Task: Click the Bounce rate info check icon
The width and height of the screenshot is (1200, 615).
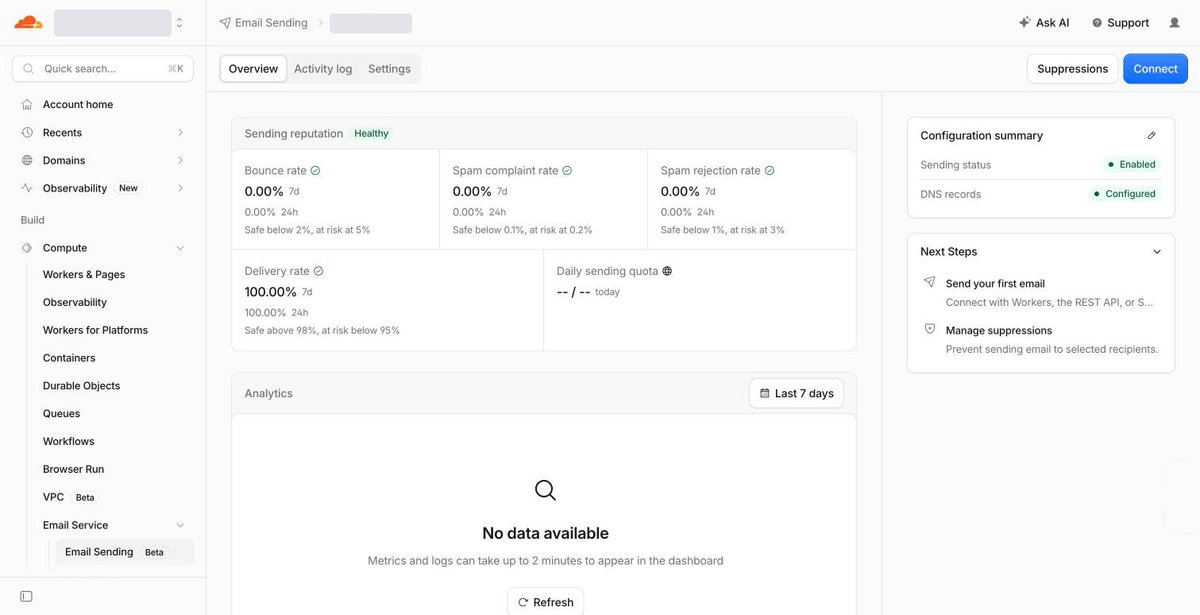Action: 315,171
